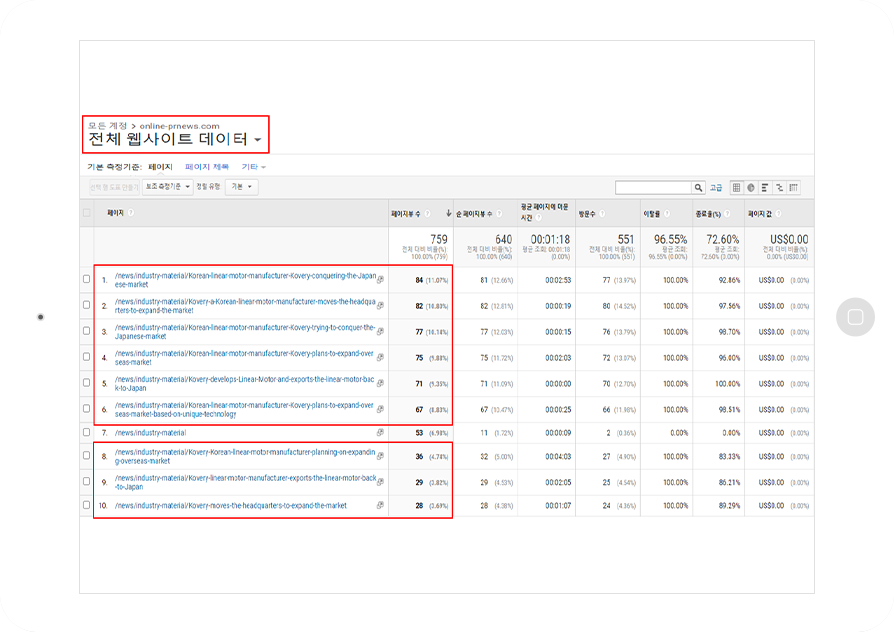Check the box for row 5 Kovery-develops-Linear-Motor

point(87,383)
